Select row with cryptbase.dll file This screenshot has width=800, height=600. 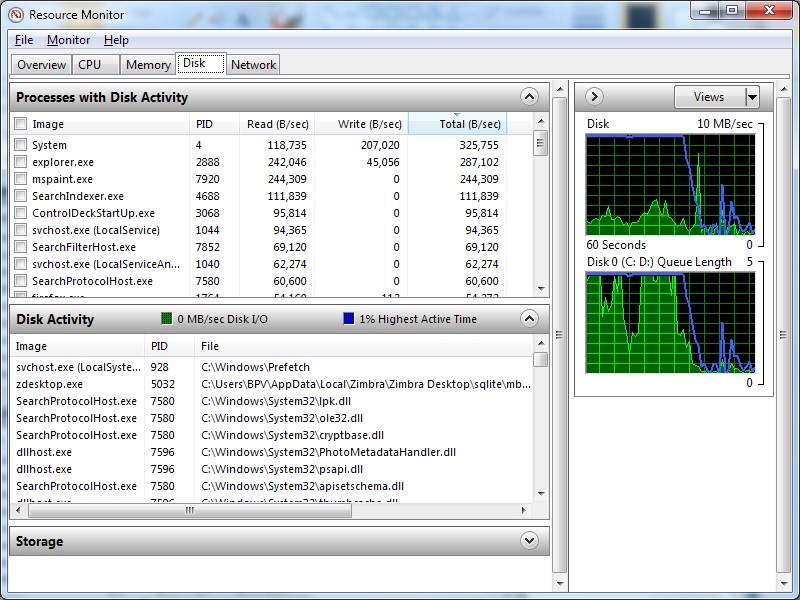pyautogui.click(x=272, y=435)
